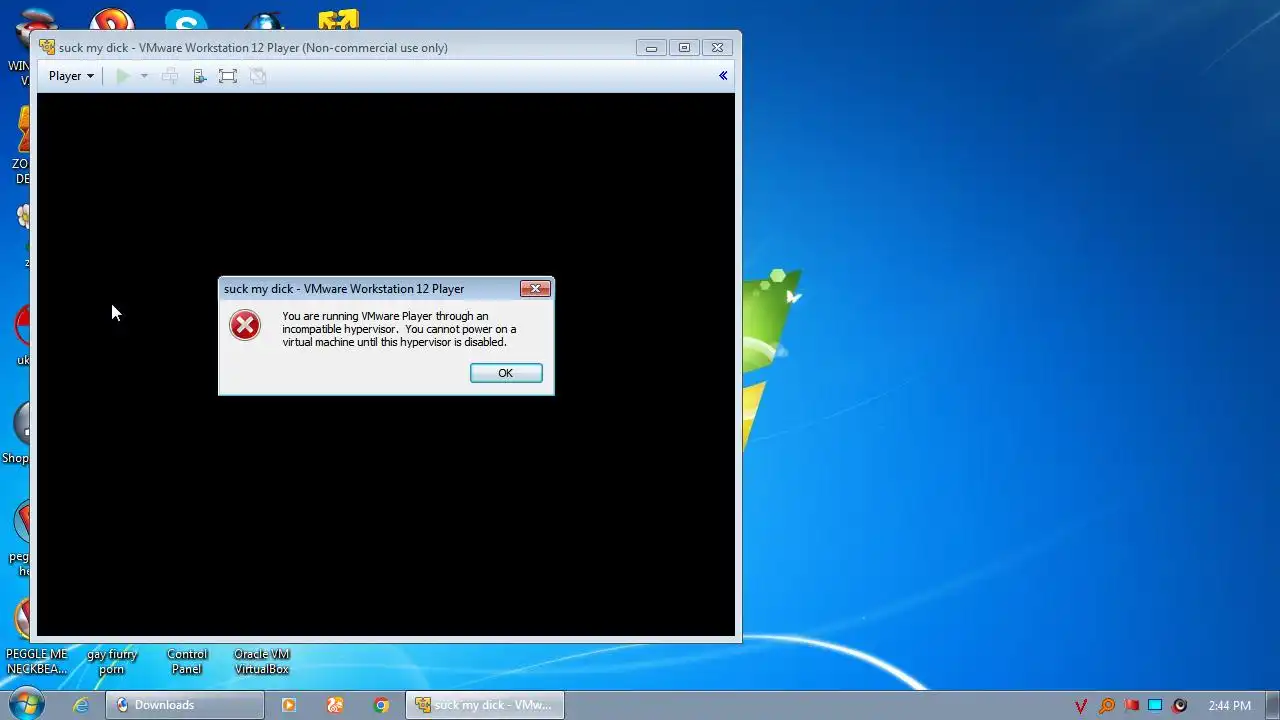The width and height of the screenshot is (1280, 720).
Task: Click the green Power On play icon
Action: (122, 76)
